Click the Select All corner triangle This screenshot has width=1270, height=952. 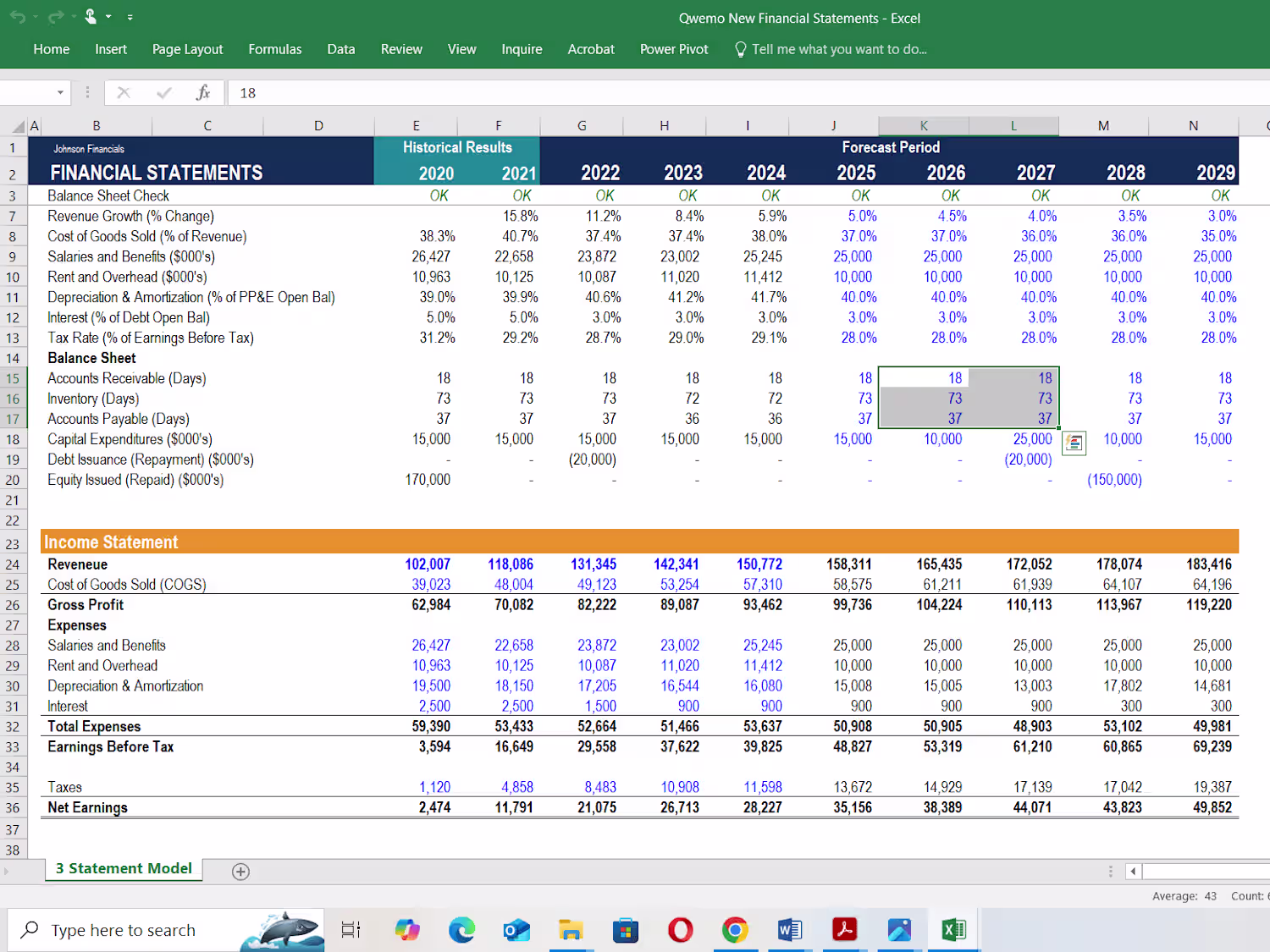point(18,126)
